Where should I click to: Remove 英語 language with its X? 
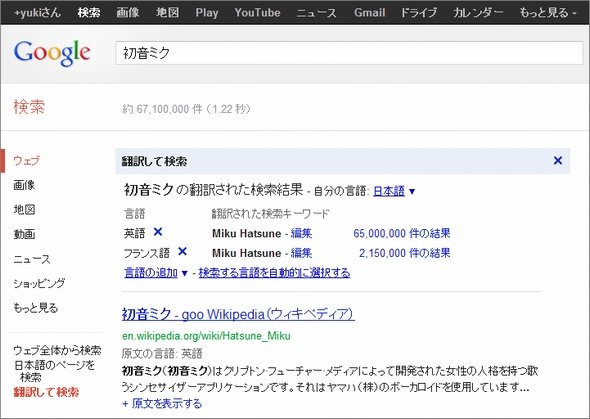pyautogui.click(x=158, y=232)
